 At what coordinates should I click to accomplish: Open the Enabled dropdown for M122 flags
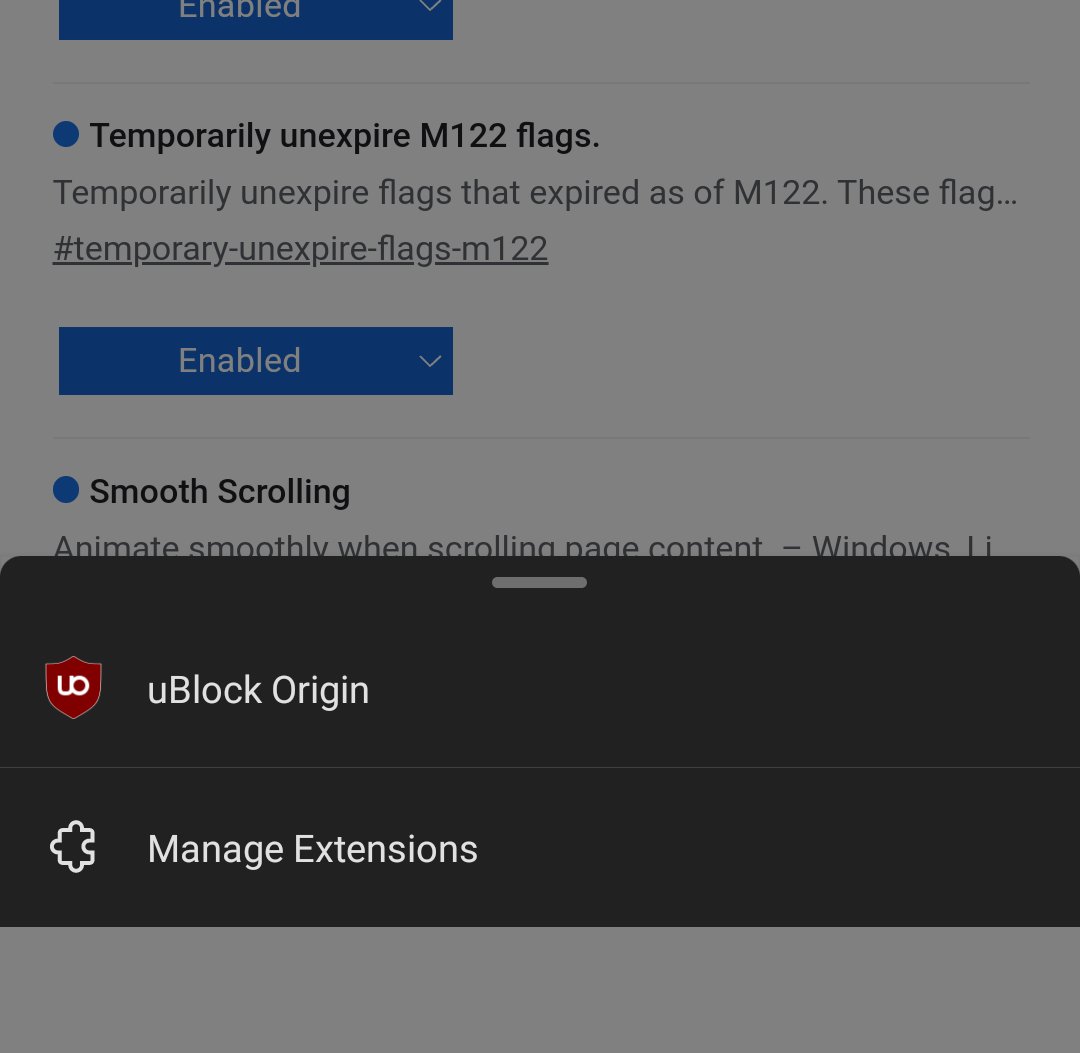click(256, 361)
